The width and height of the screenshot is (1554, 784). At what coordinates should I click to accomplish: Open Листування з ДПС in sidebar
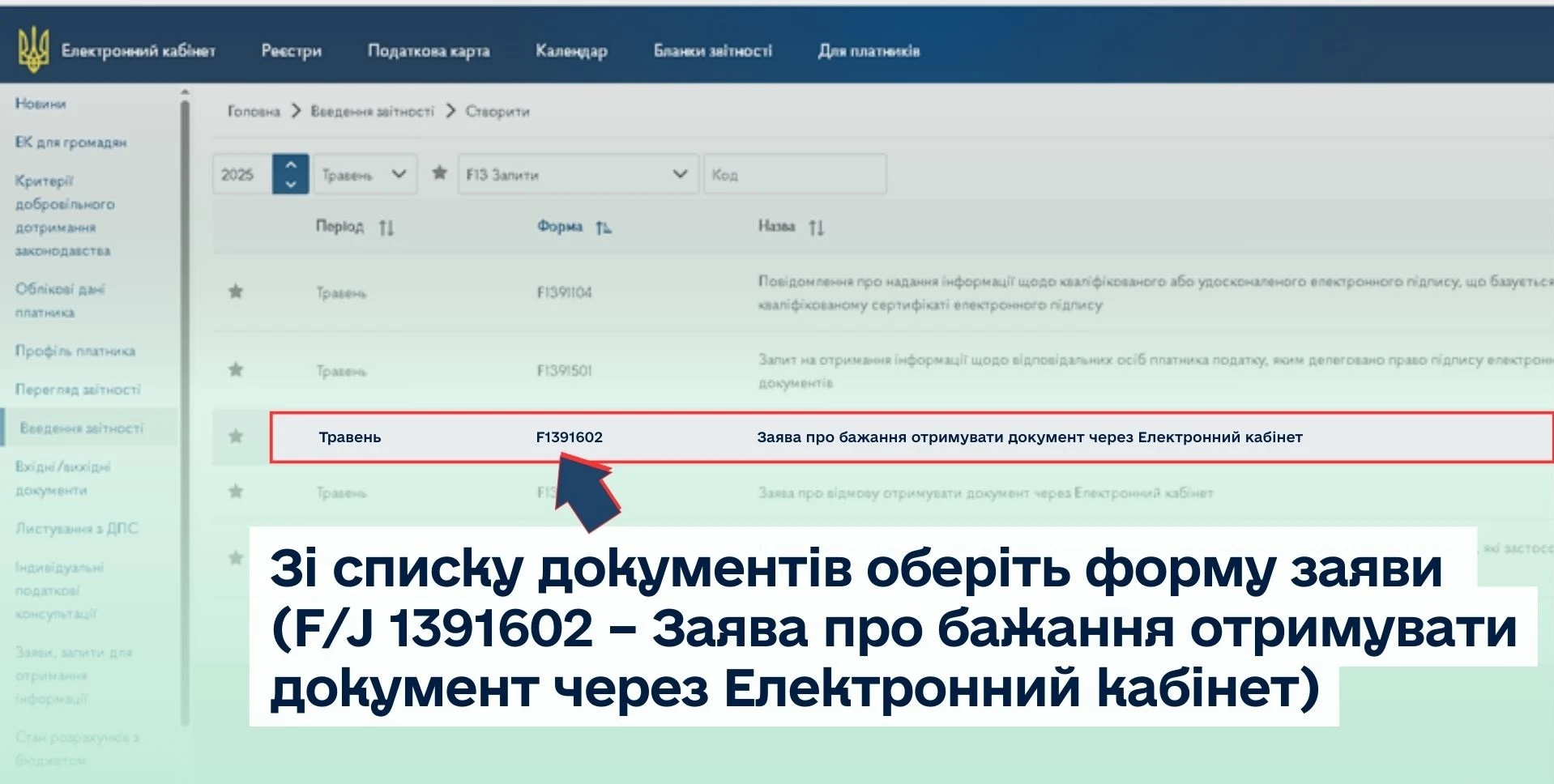tap(77, 528)
